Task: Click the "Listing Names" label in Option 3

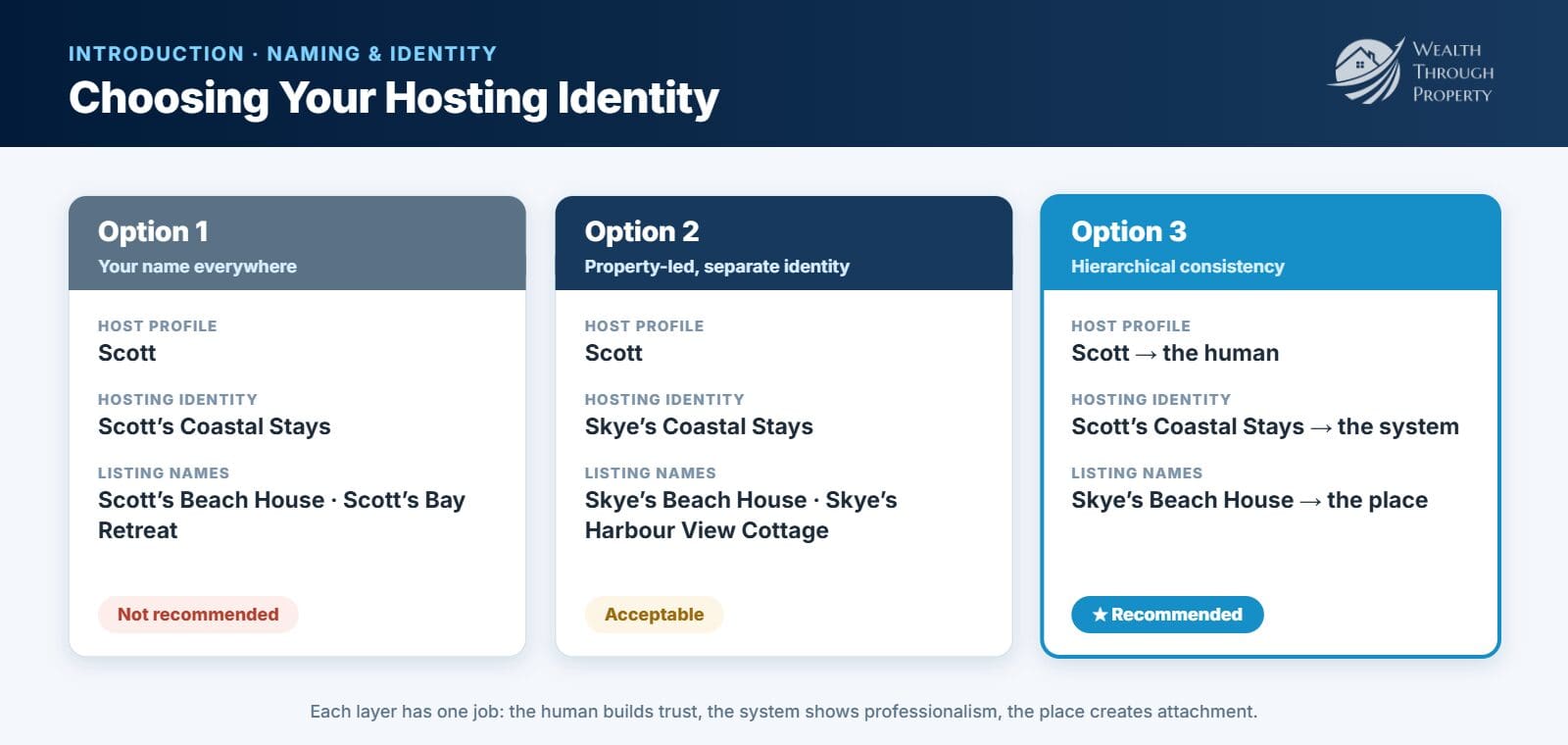Action: pyautogui.click(x=1137, y=473)
